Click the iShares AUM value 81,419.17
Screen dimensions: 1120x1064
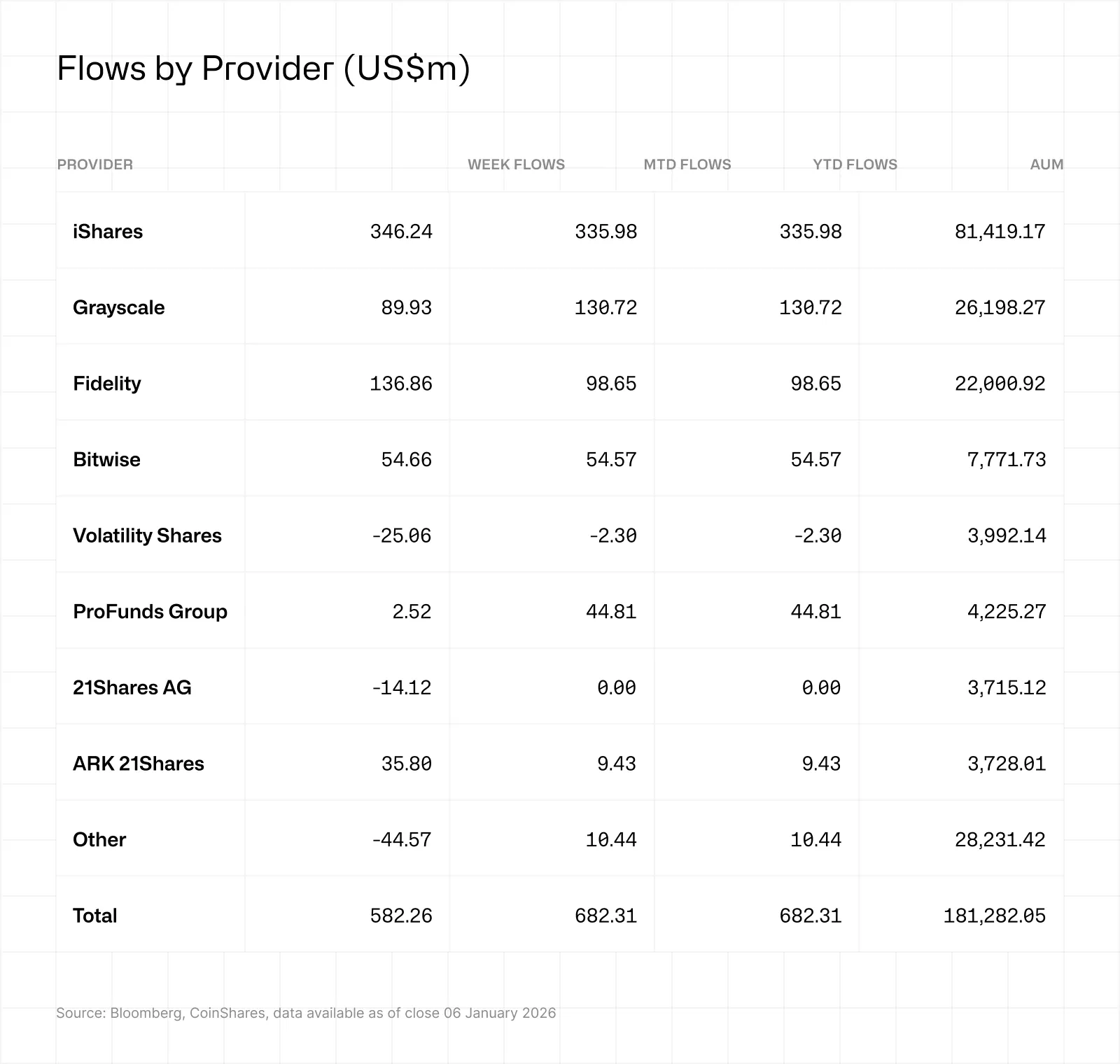coord(1000,232)
